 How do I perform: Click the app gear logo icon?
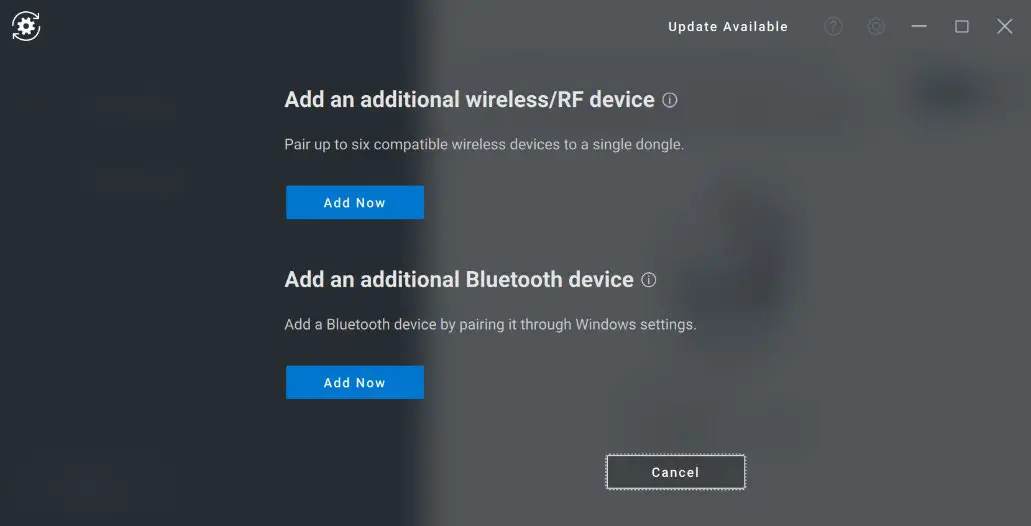[x=26, y=27]
